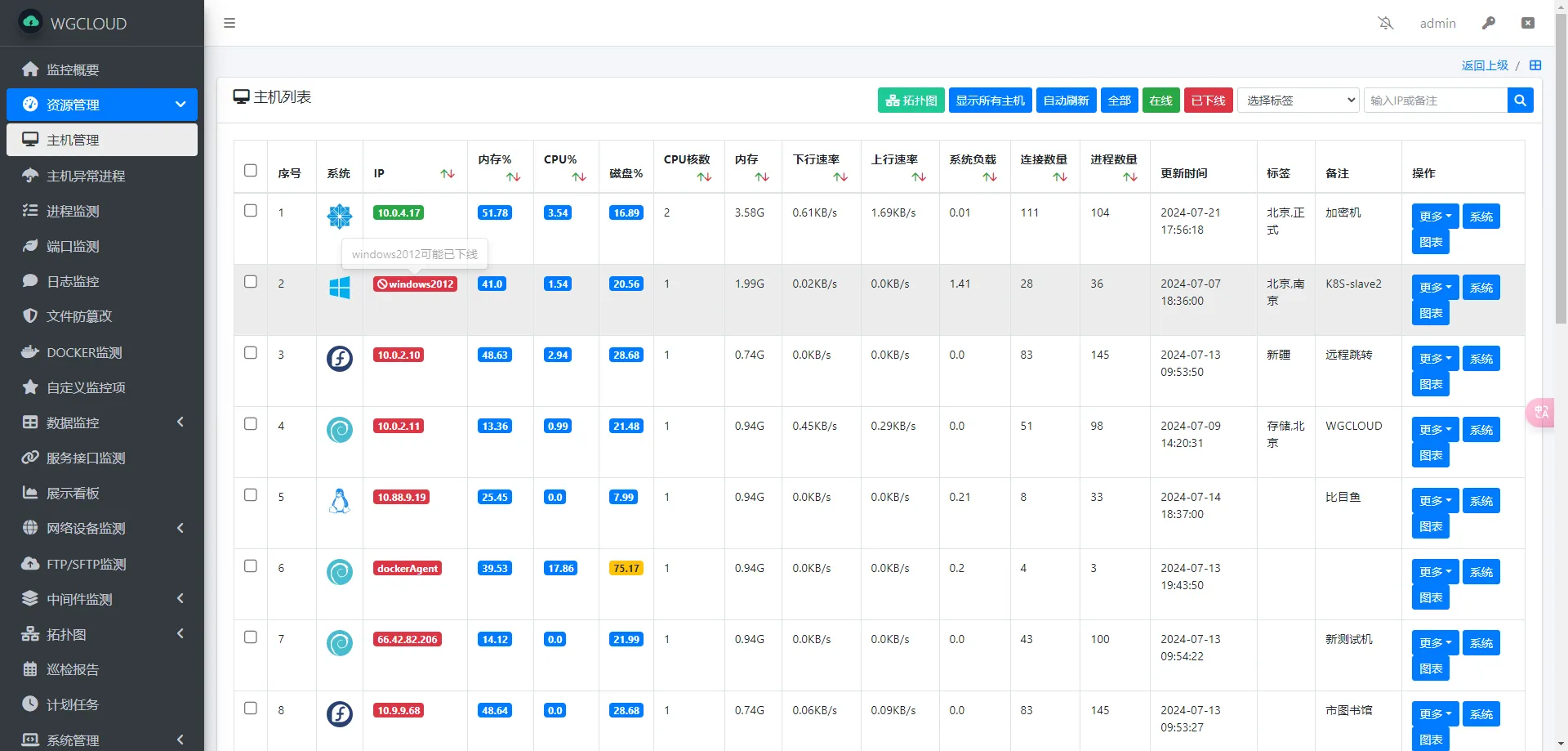Sort by 内存% column arrows
Viewport: 1568px width, 751px height.
(514, 177)
